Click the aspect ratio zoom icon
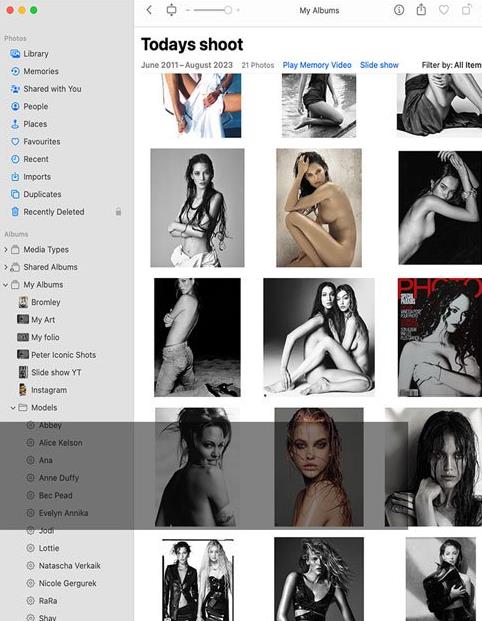482x621 pixels. [x=171, y=10]
